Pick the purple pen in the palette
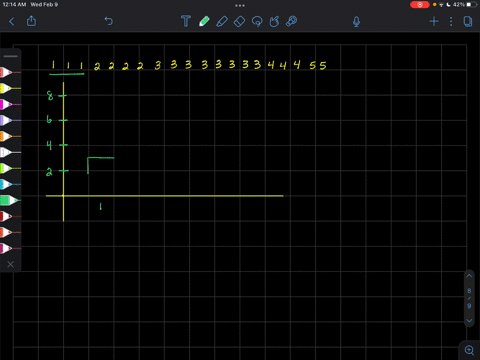 coord(10,120)
